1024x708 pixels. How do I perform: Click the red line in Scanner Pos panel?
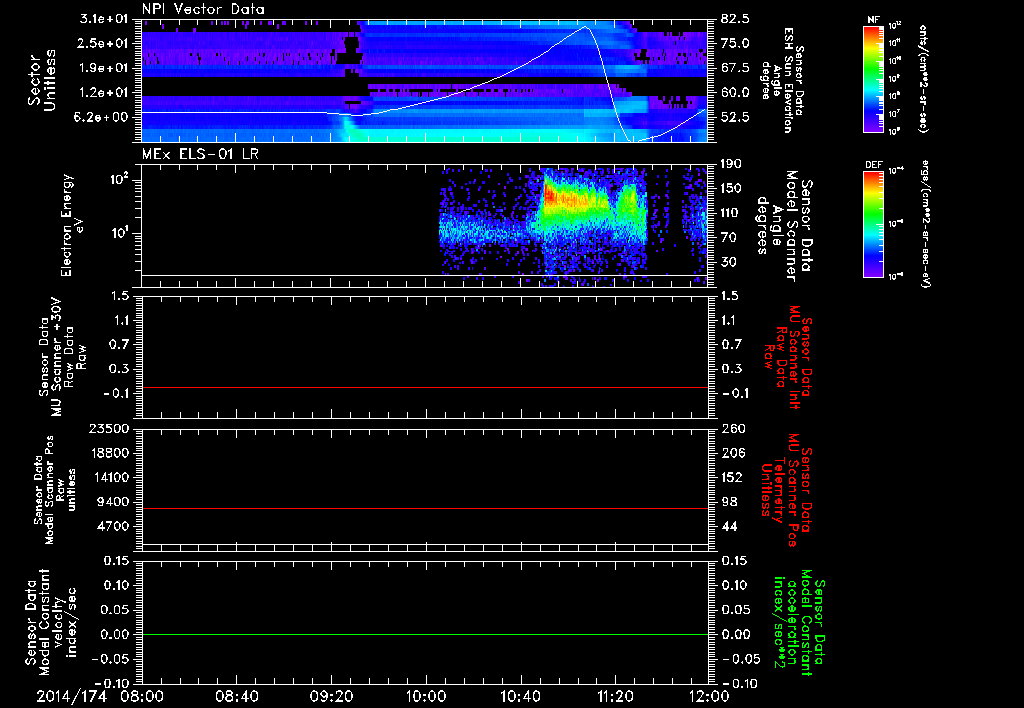tap(425, 508)
